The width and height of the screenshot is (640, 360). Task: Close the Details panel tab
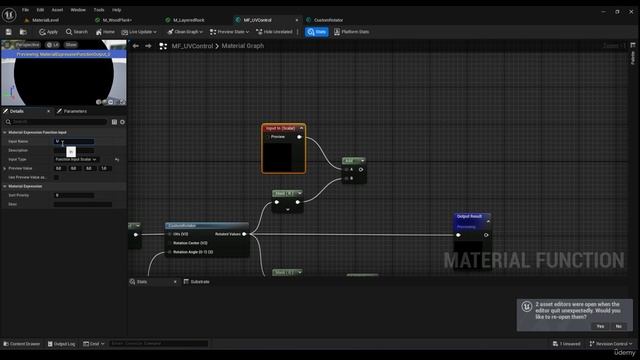coord(49,111)
